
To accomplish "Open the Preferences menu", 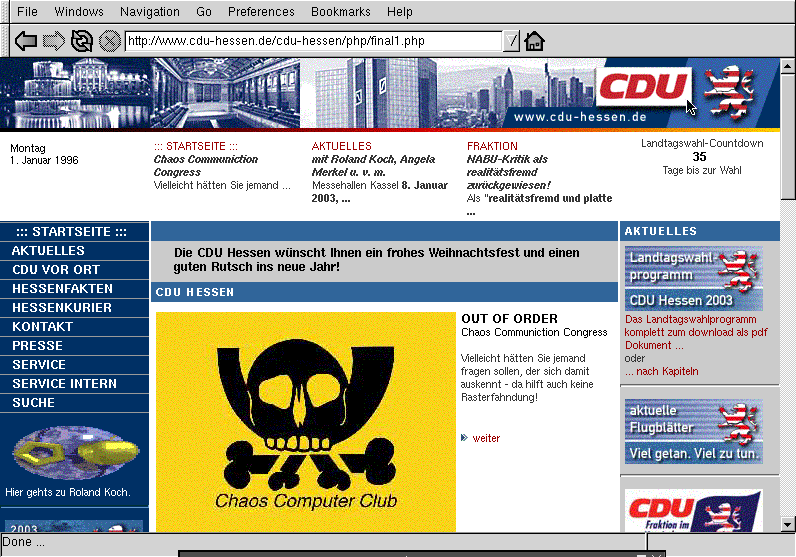I will click(261, 12).
